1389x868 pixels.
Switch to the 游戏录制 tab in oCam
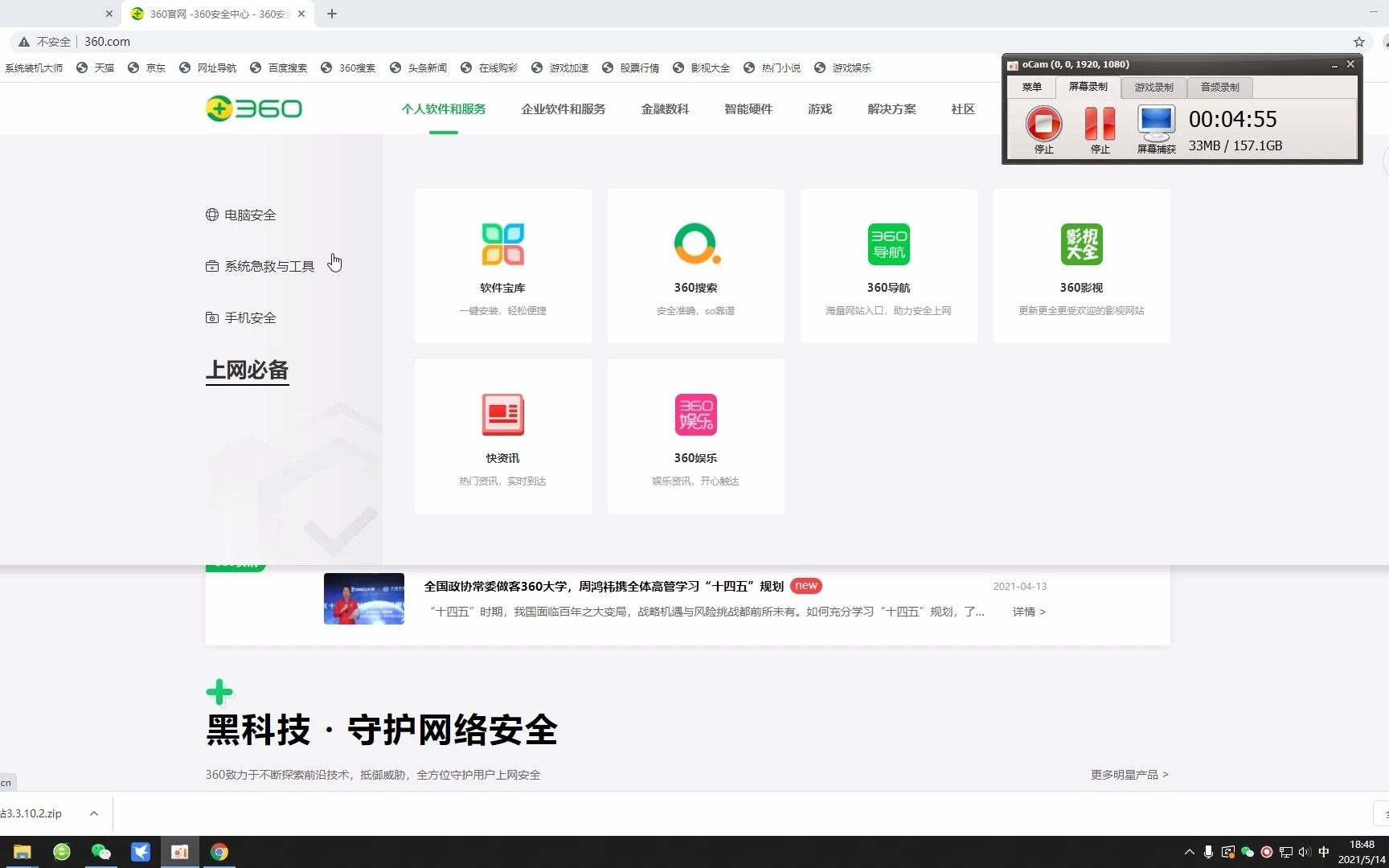click(1153, 87)
